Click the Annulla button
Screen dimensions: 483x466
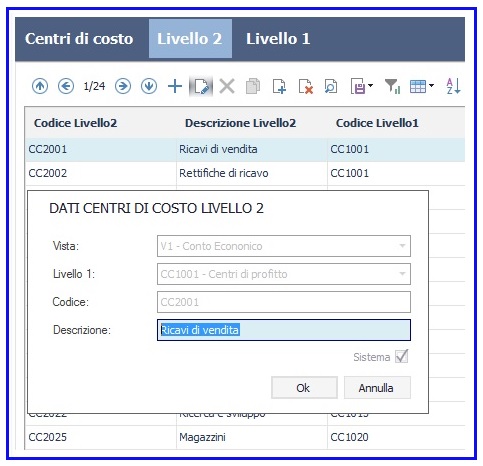click(x=377, y=388)
